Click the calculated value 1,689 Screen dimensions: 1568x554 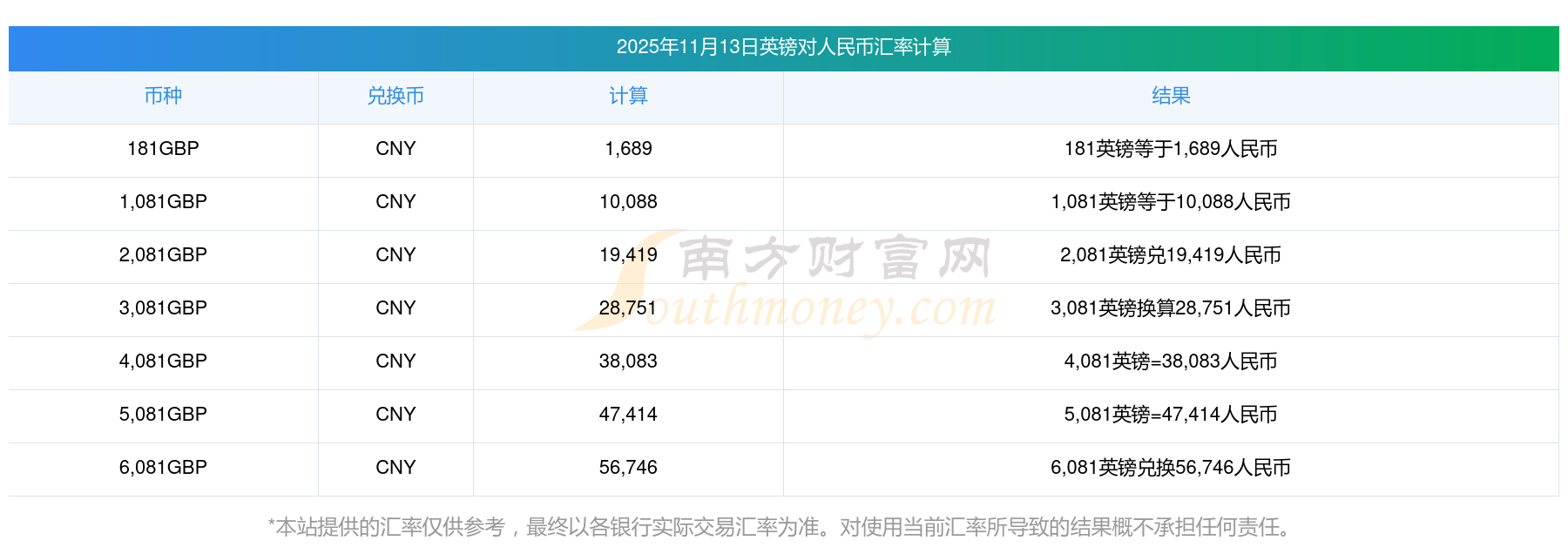[628, 149]
